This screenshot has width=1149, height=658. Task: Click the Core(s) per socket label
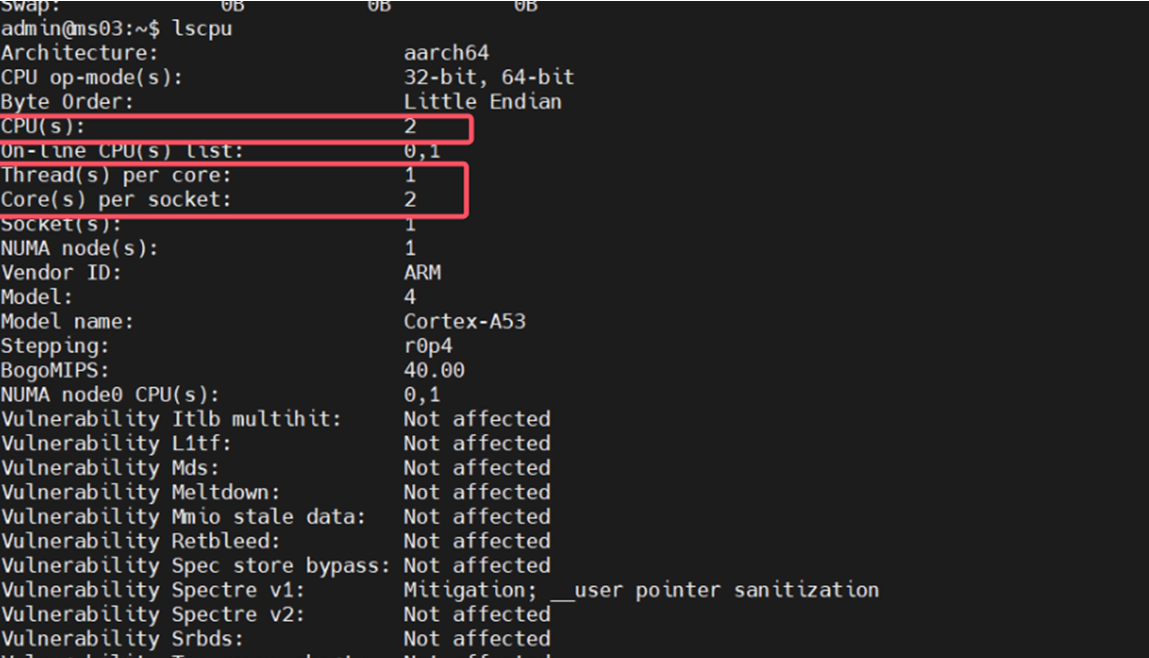116,199
